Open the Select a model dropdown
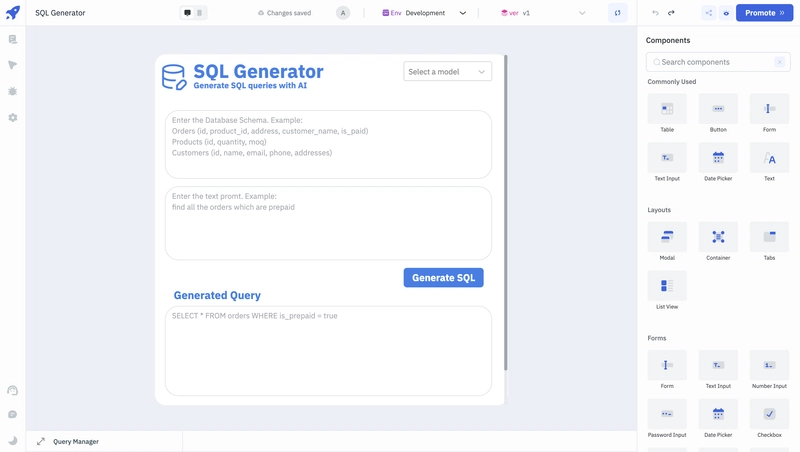 (447, 71)
